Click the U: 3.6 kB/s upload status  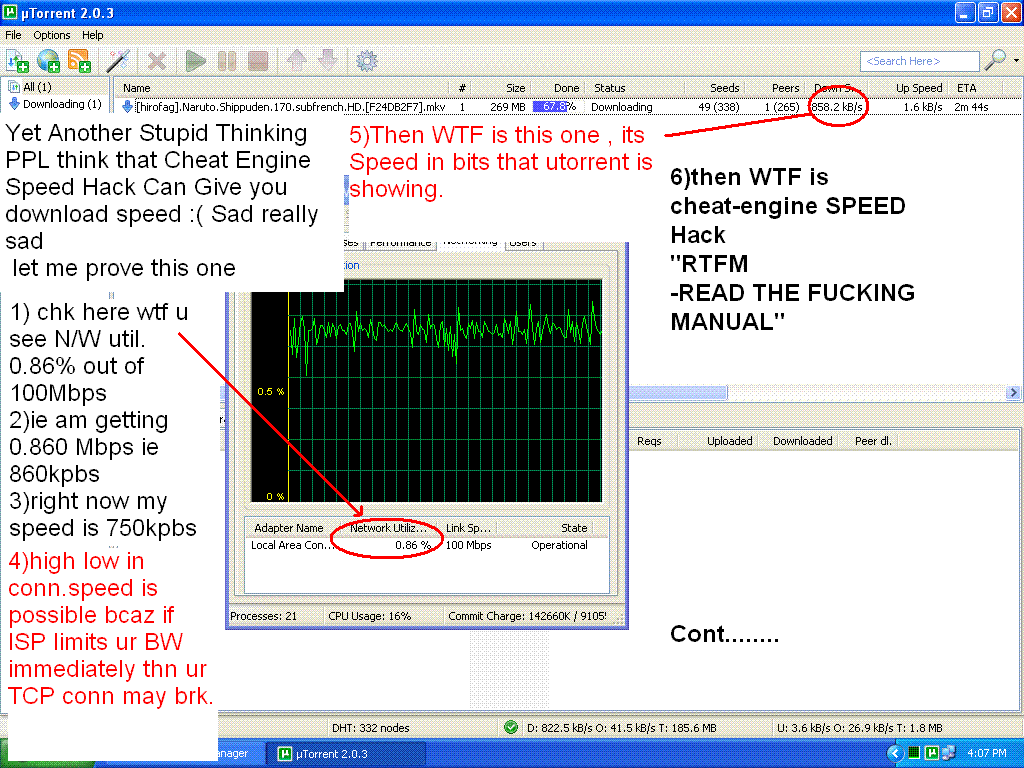(x=859, y=728)
